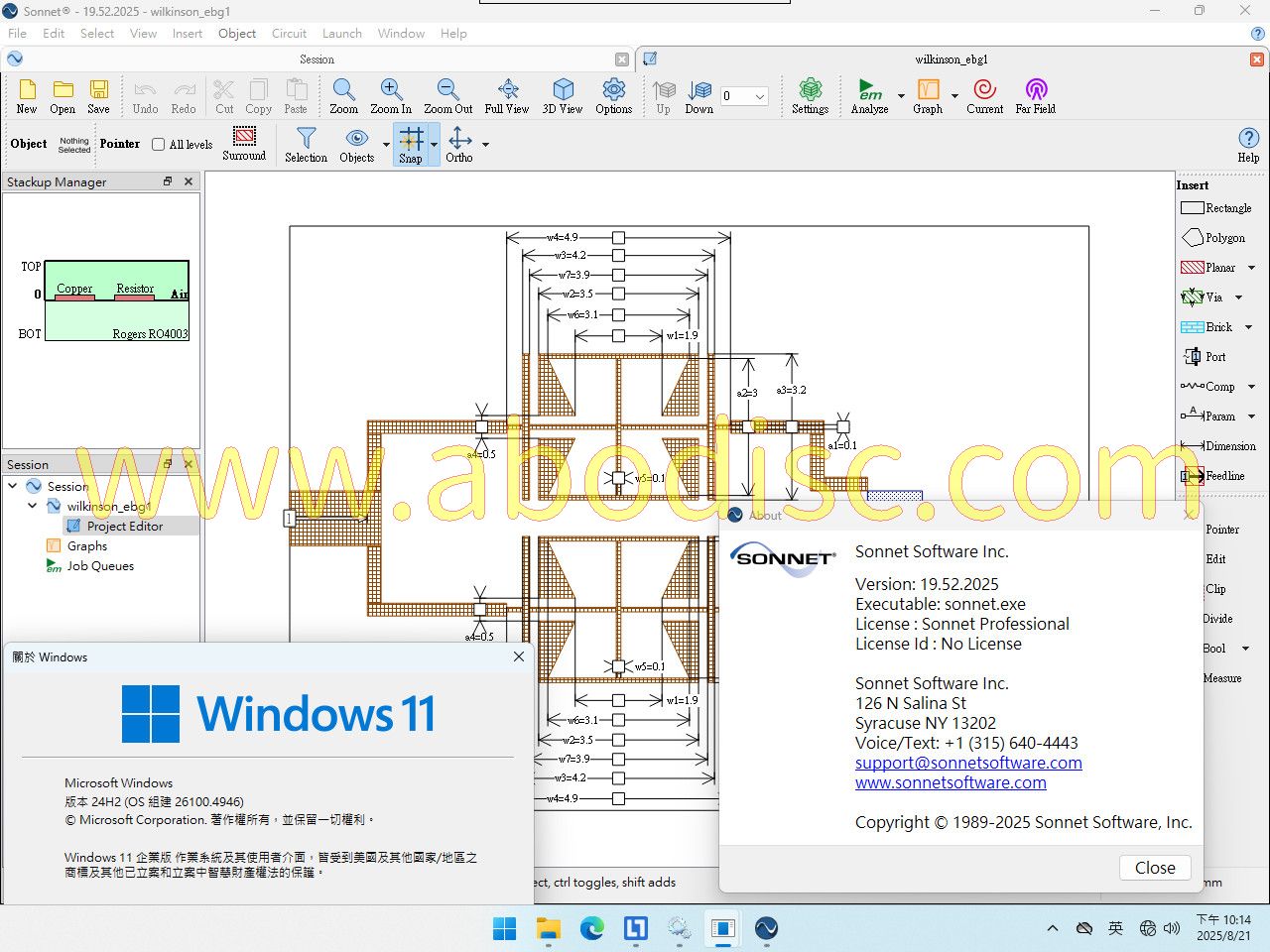Undock the Stackup Manager panel
This screenshot has width=1270, height=952.
pyautogui.click(x=168, y=181)
